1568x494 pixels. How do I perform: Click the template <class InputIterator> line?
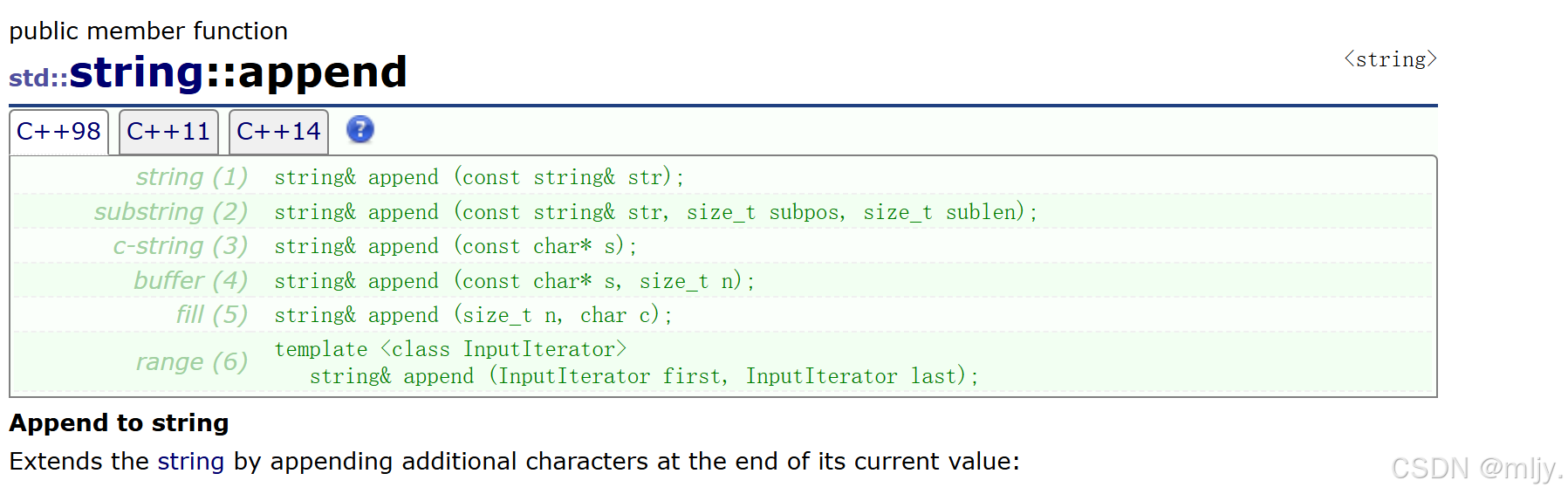coord(450,349)
